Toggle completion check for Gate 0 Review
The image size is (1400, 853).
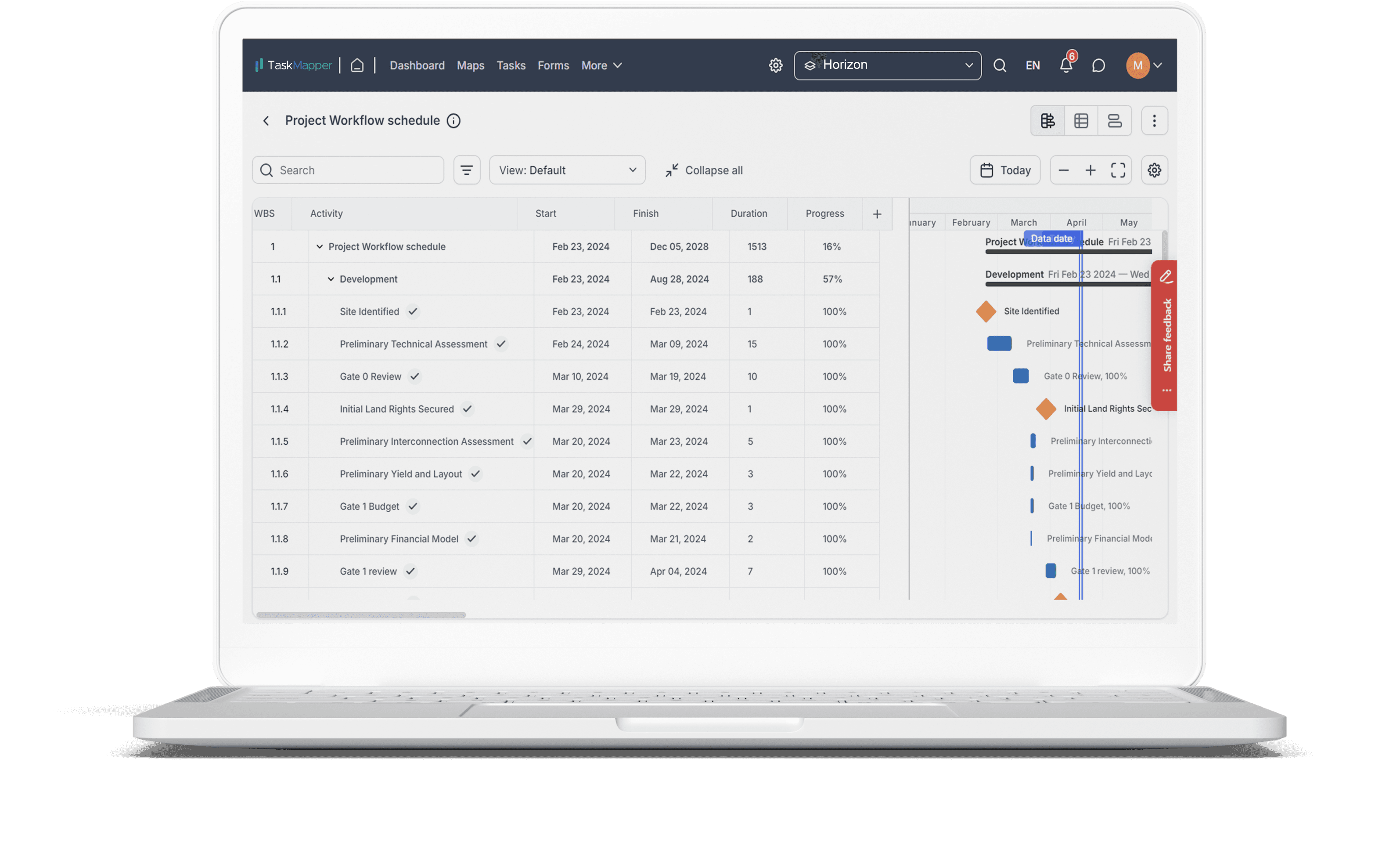click(x=414, y=376)
